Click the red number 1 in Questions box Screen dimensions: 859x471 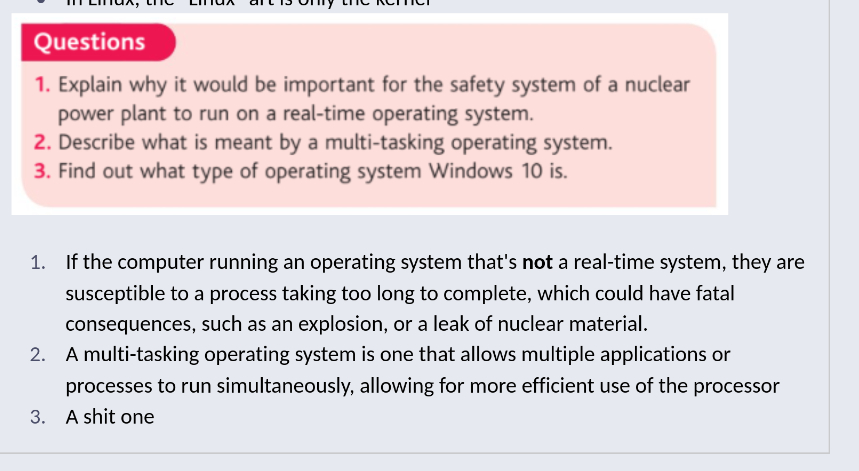tap(41, 85)
